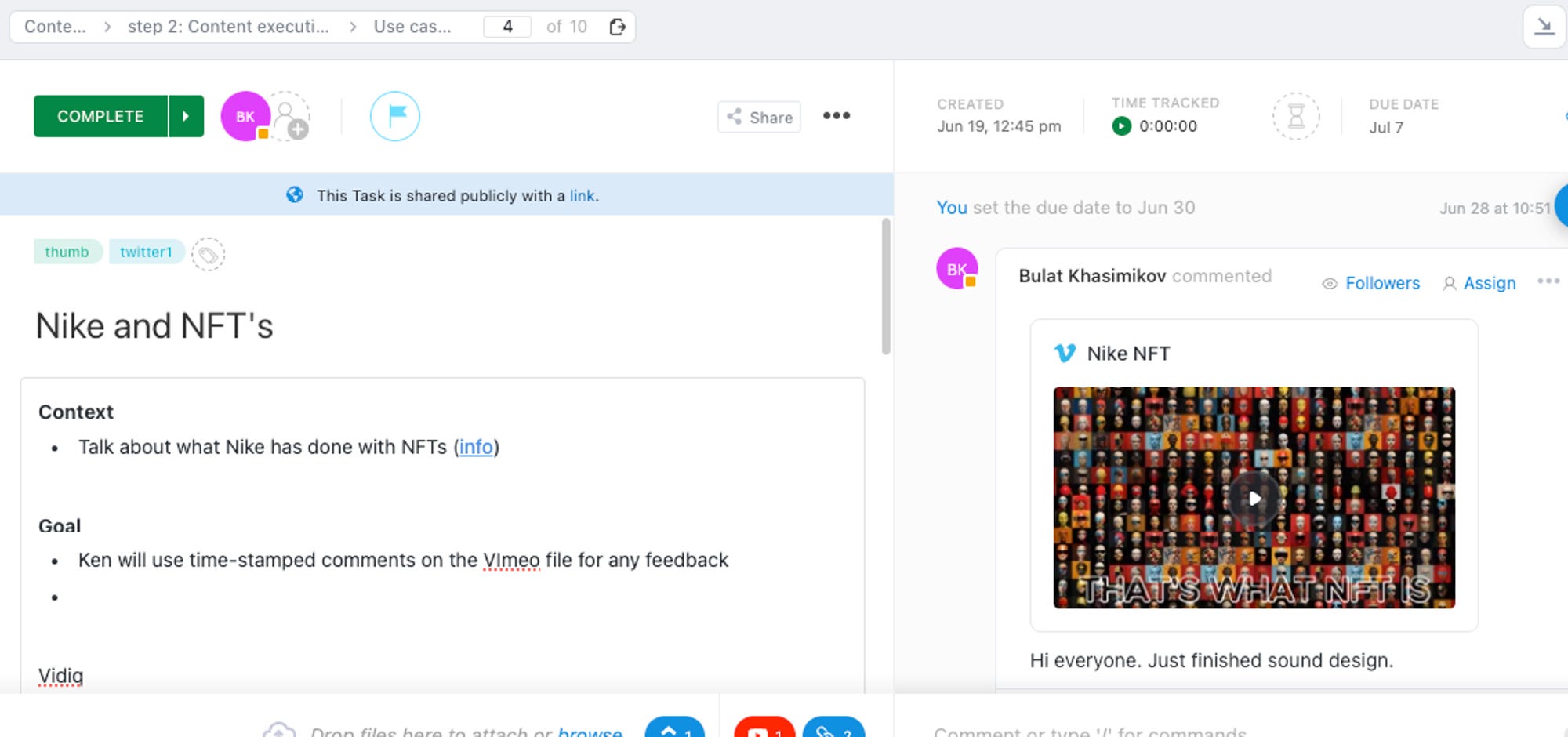Open the Nike NFT video title
Image resolution: width=1568 pixels, height=737 pixels.
(x=1128, y=354)
